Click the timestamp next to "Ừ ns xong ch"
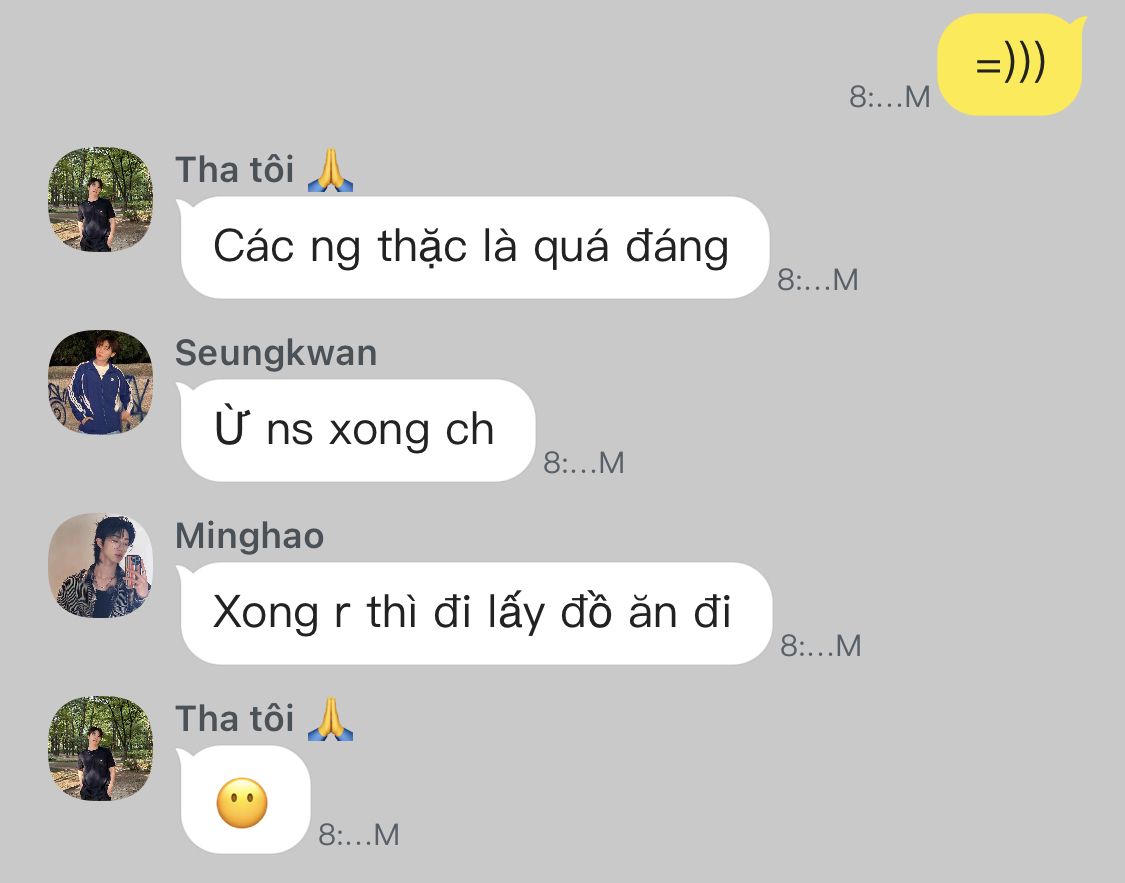 coord(583,463)
